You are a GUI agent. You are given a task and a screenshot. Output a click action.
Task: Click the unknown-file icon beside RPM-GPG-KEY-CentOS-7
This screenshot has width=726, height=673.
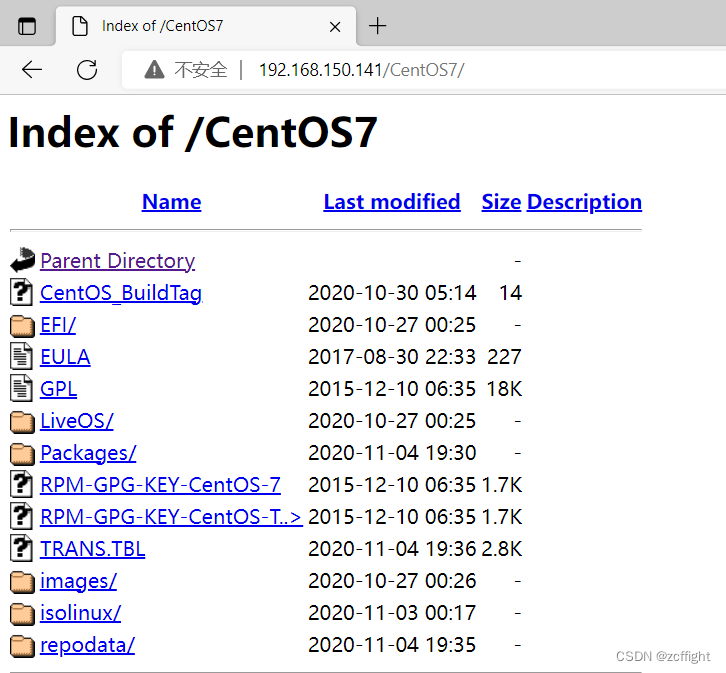click(21, 484)
